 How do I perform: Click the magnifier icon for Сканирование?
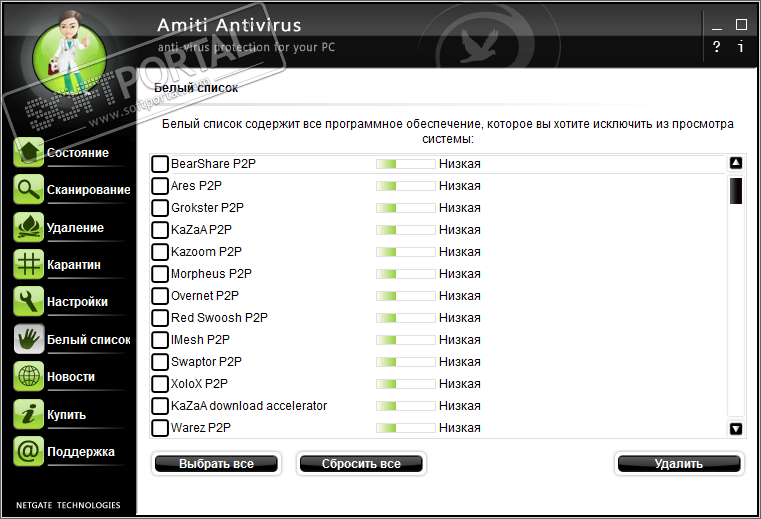point(29,190)
